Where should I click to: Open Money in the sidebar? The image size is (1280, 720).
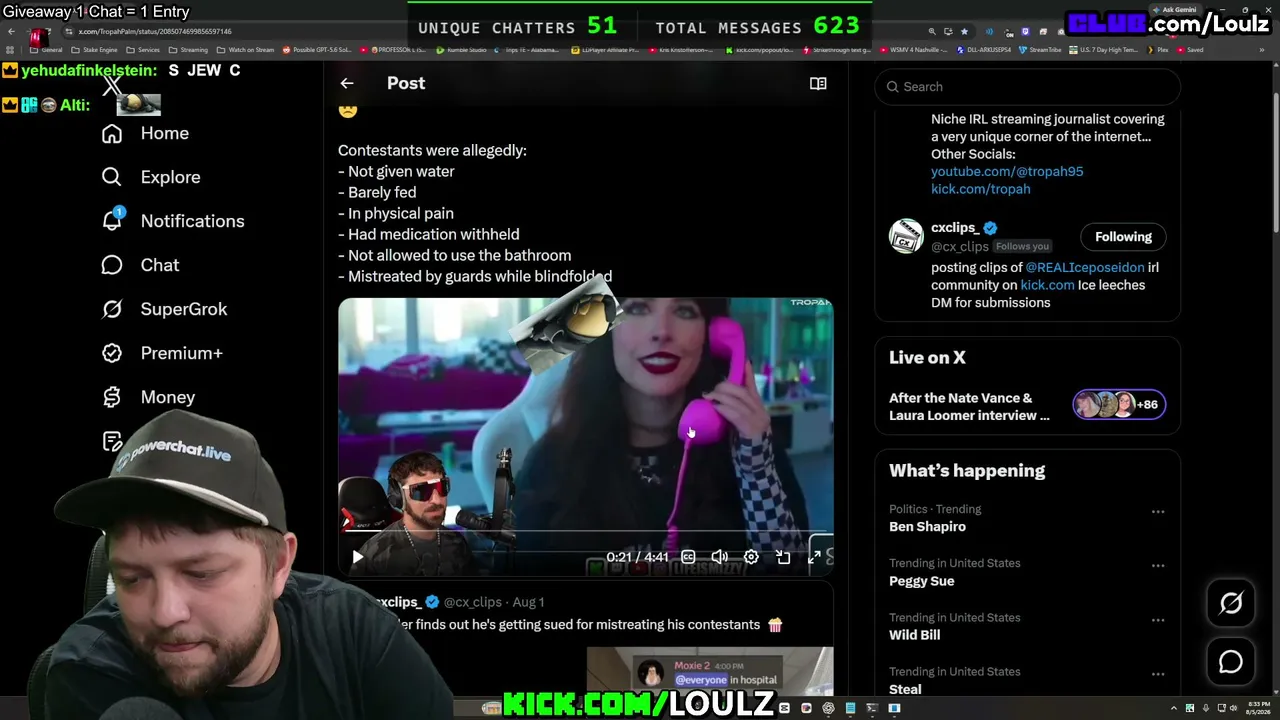click(x=149, y=397)
